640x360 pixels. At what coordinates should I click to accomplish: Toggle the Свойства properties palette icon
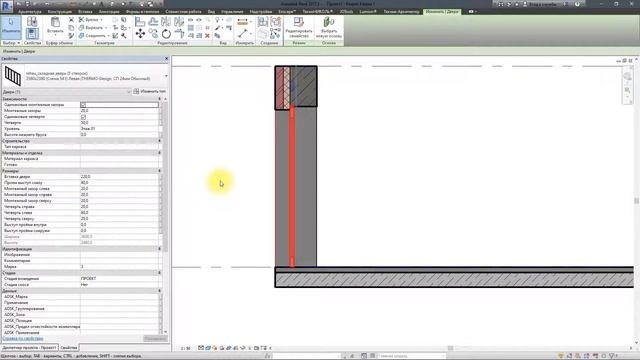tap(32, 34)
